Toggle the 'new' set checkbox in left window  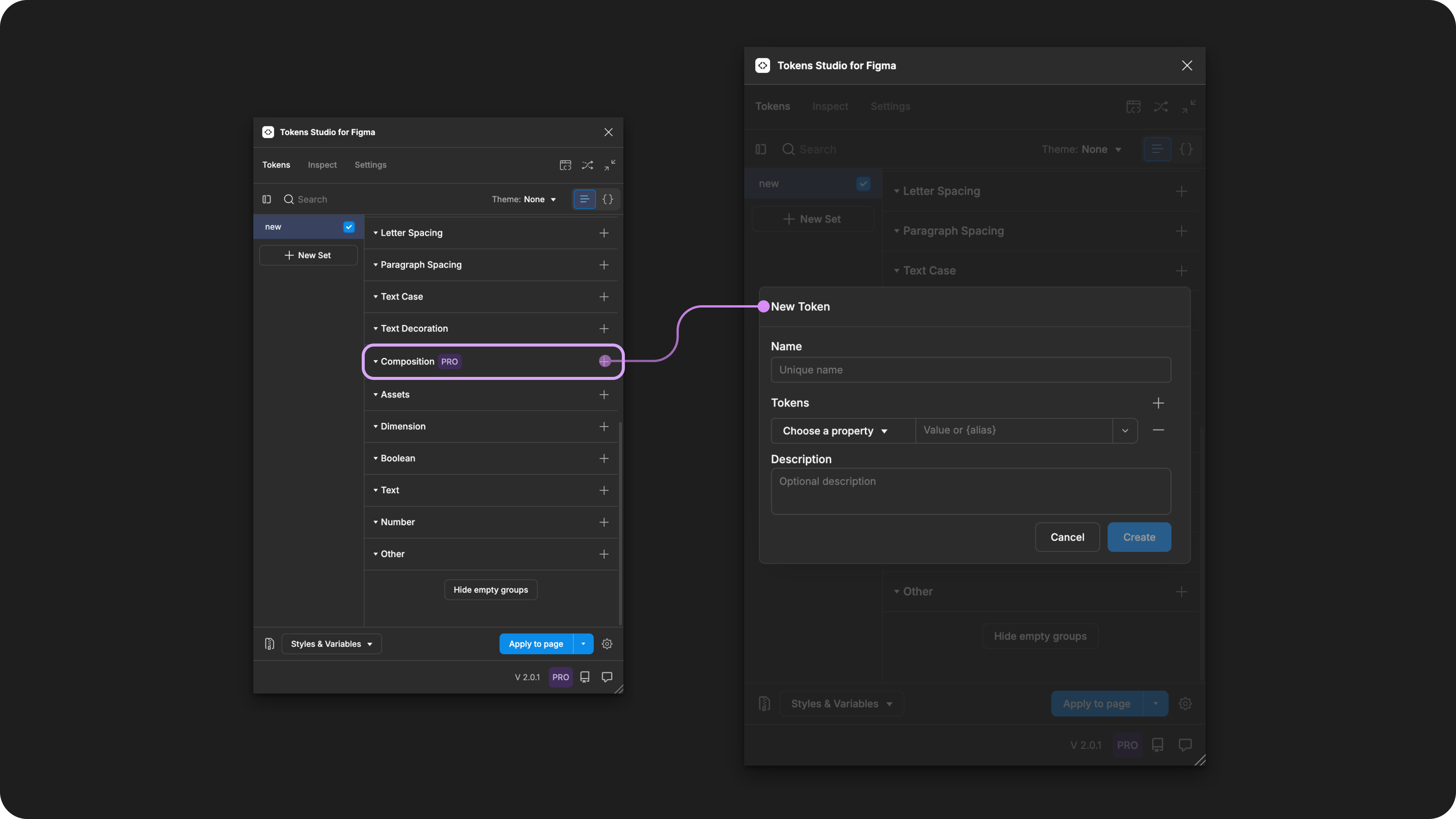click(x=349, y=227)
